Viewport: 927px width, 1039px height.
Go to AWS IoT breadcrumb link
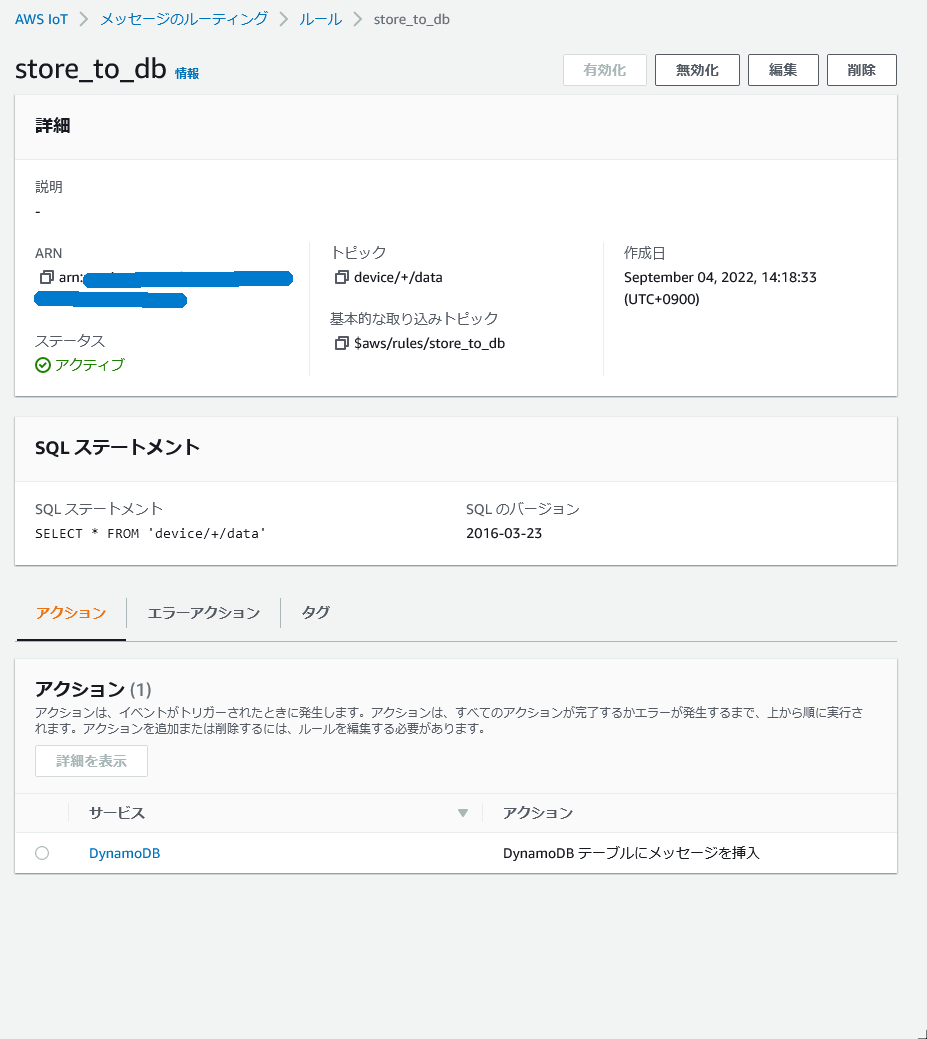click(x=41, y=19)
